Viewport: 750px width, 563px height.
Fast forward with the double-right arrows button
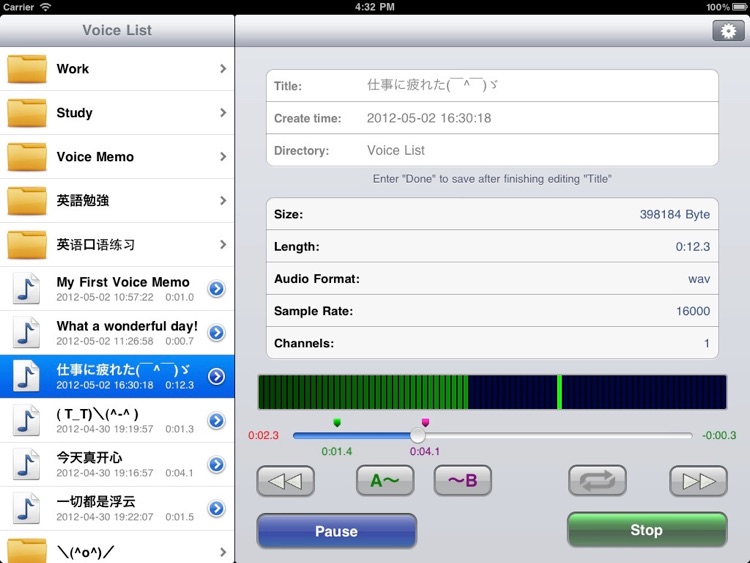tap(698, 481)
